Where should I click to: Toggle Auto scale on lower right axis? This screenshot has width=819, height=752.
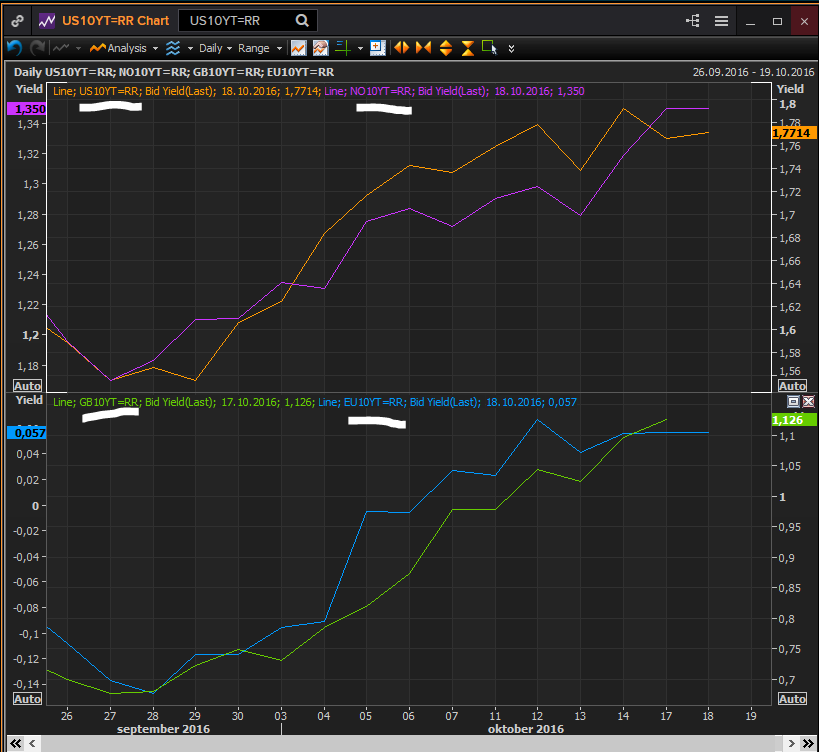(792, 699)
